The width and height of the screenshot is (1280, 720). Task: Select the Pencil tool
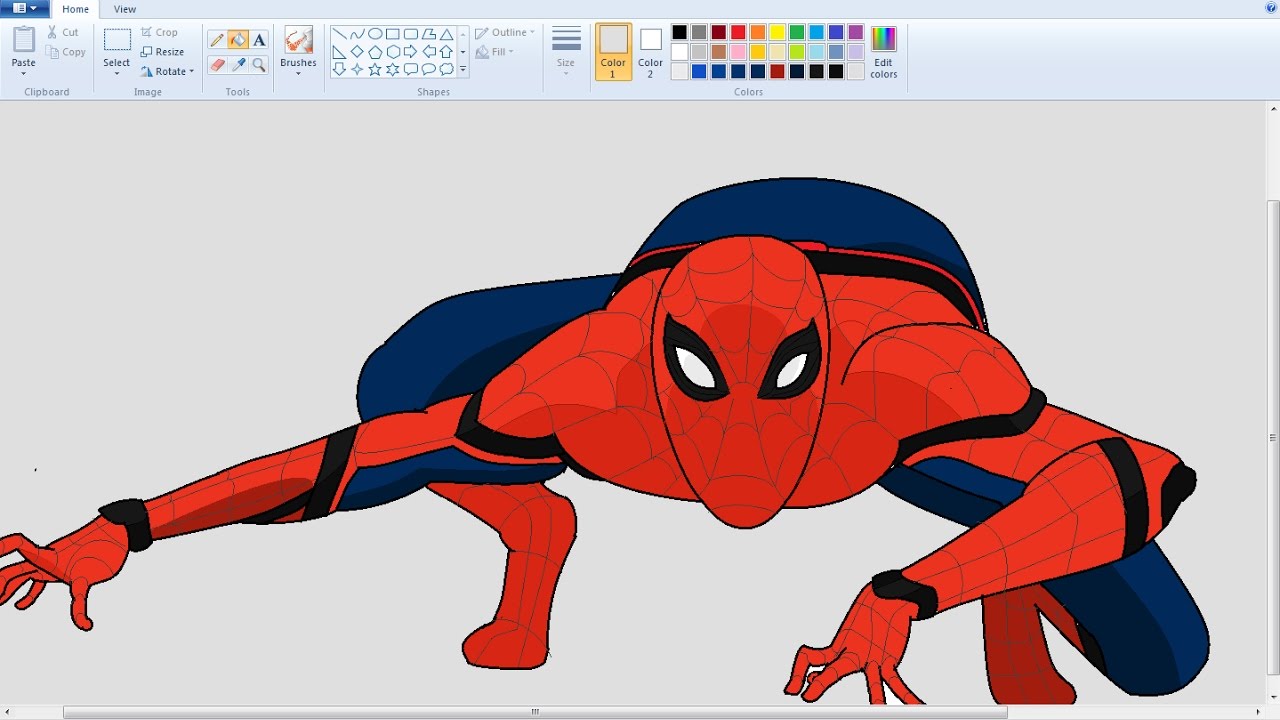point(217,39)
